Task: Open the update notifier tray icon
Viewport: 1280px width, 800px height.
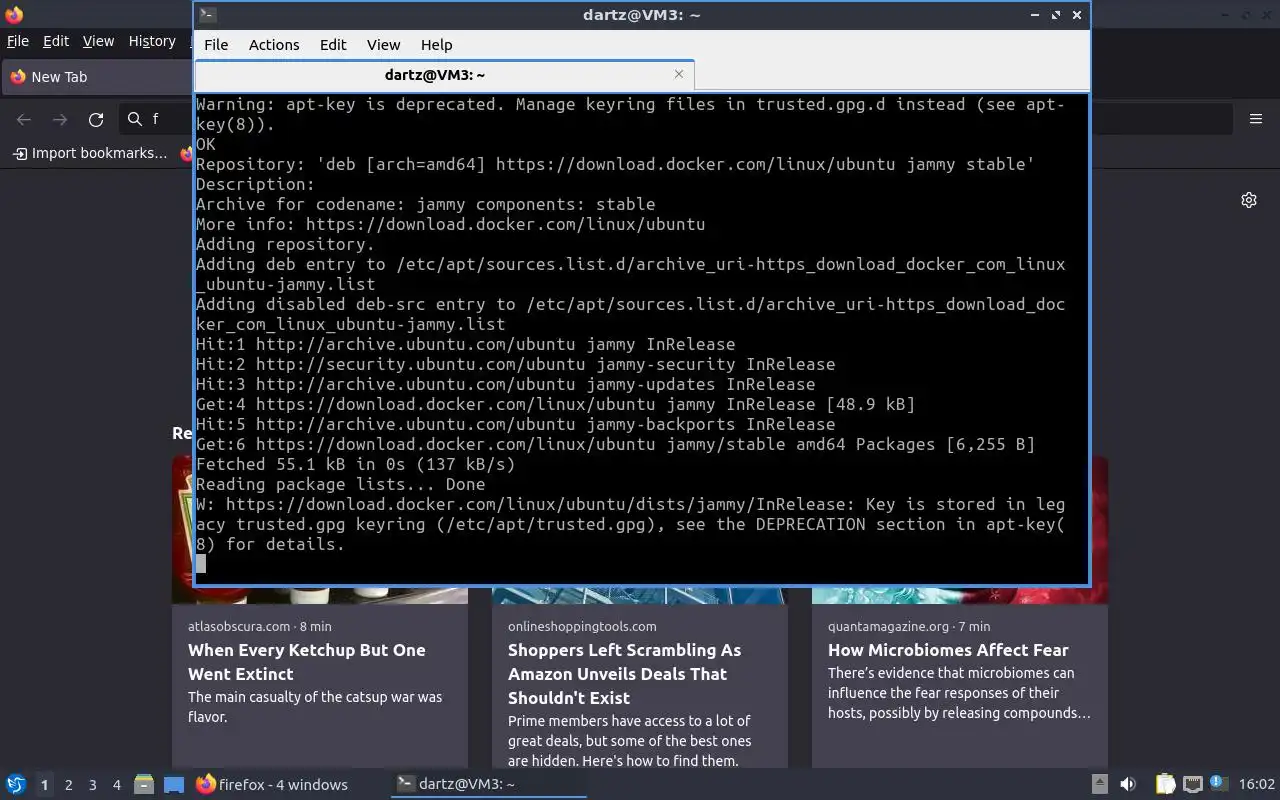Action: pyautogui.click(x=1218, y=784)
